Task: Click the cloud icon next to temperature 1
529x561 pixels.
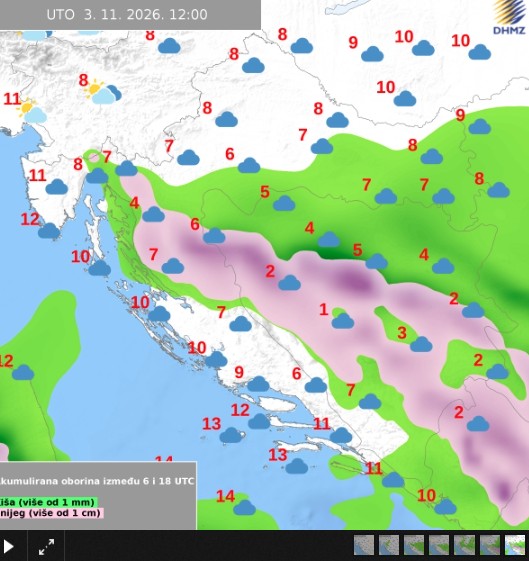Action: click(343, 321)
